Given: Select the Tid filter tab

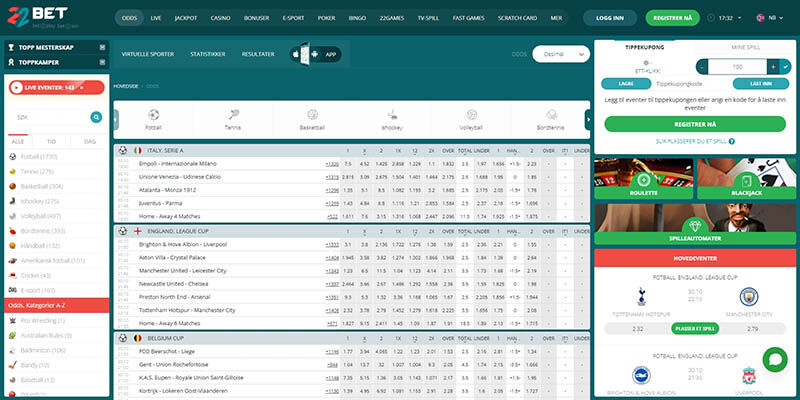Looking at the screenshot, I should [52, 141].
